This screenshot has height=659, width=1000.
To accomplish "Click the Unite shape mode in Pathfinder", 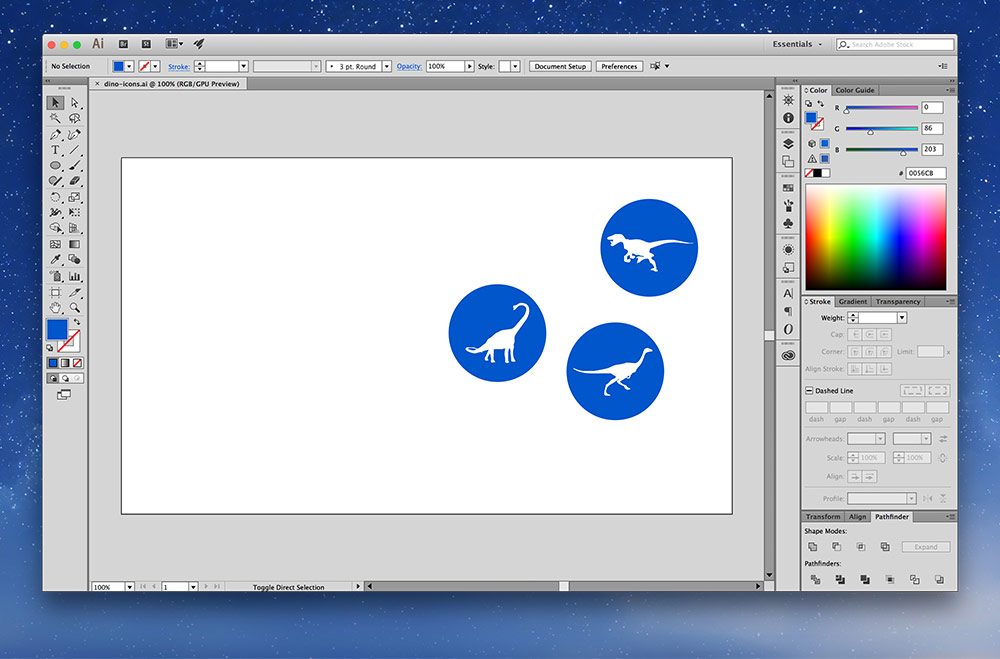I will pos(813,546).
